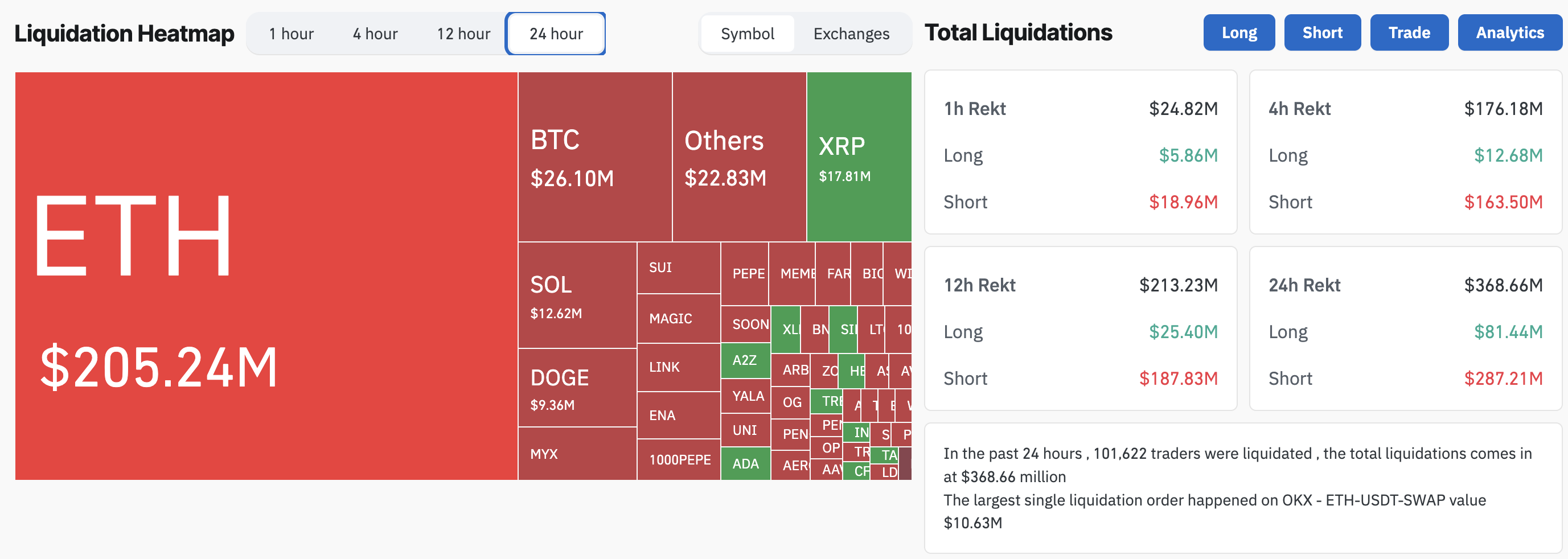
Task: Select the DOGE $9.36M tile
Action: pos(577,388)
